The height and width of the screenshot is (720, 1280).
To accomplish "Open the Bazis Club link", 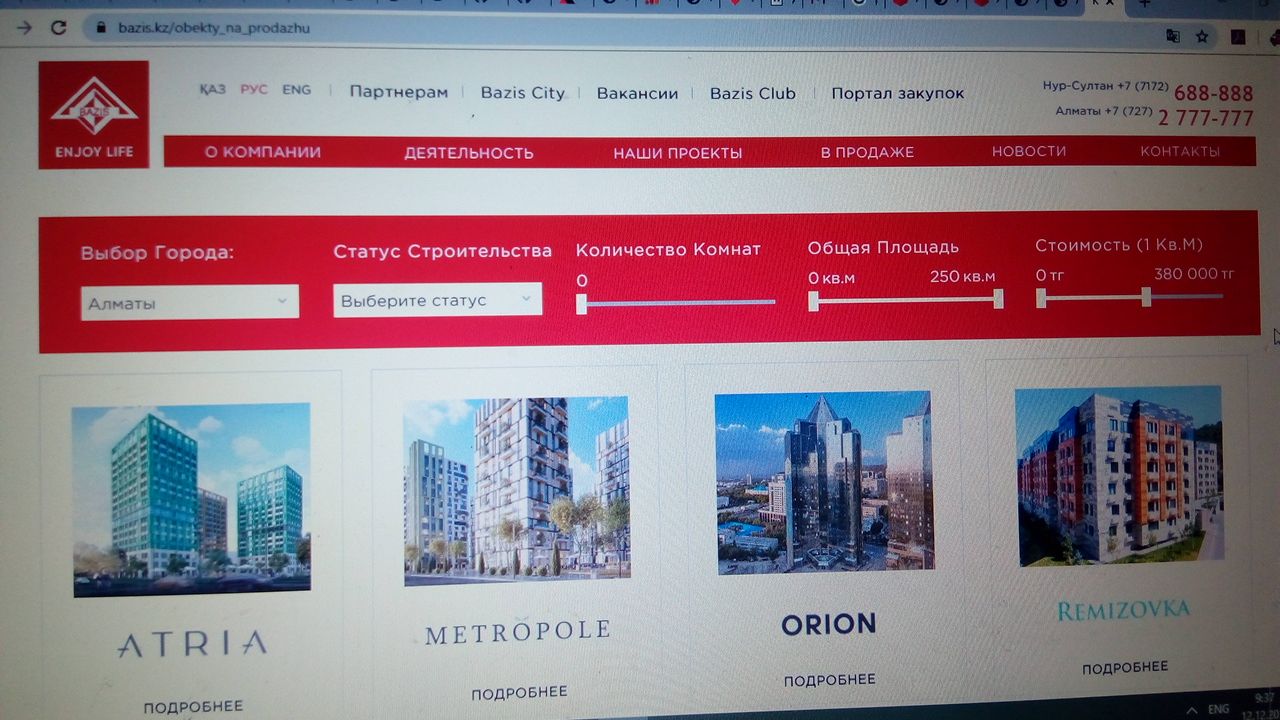I will (x=753, y=93).
